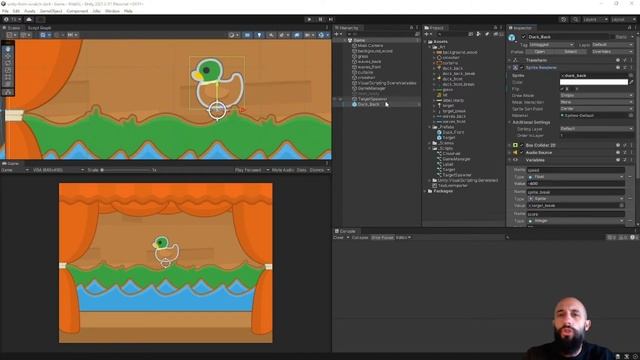Toggle Console Collapse button
The image size is (640, 360).
coord(360,238)
